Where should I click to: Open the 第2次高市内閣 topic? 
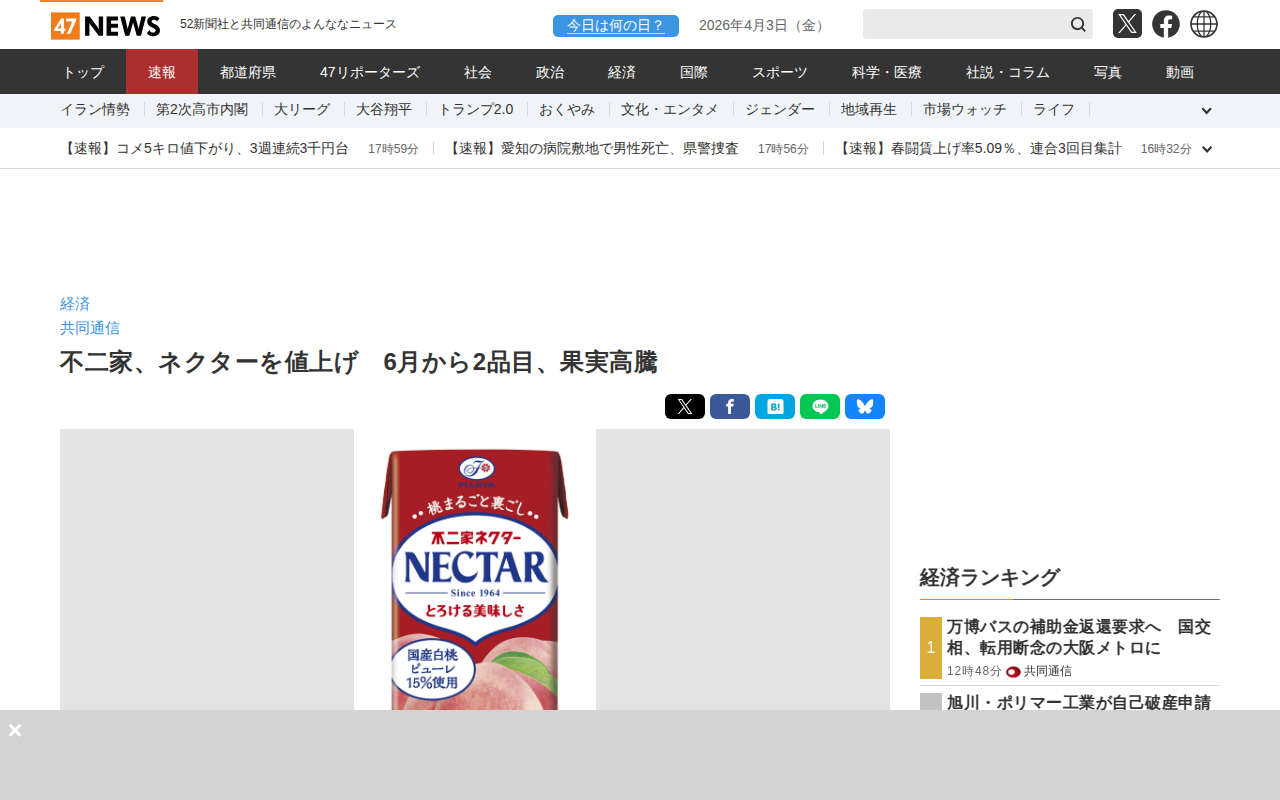tap(202, 110)
